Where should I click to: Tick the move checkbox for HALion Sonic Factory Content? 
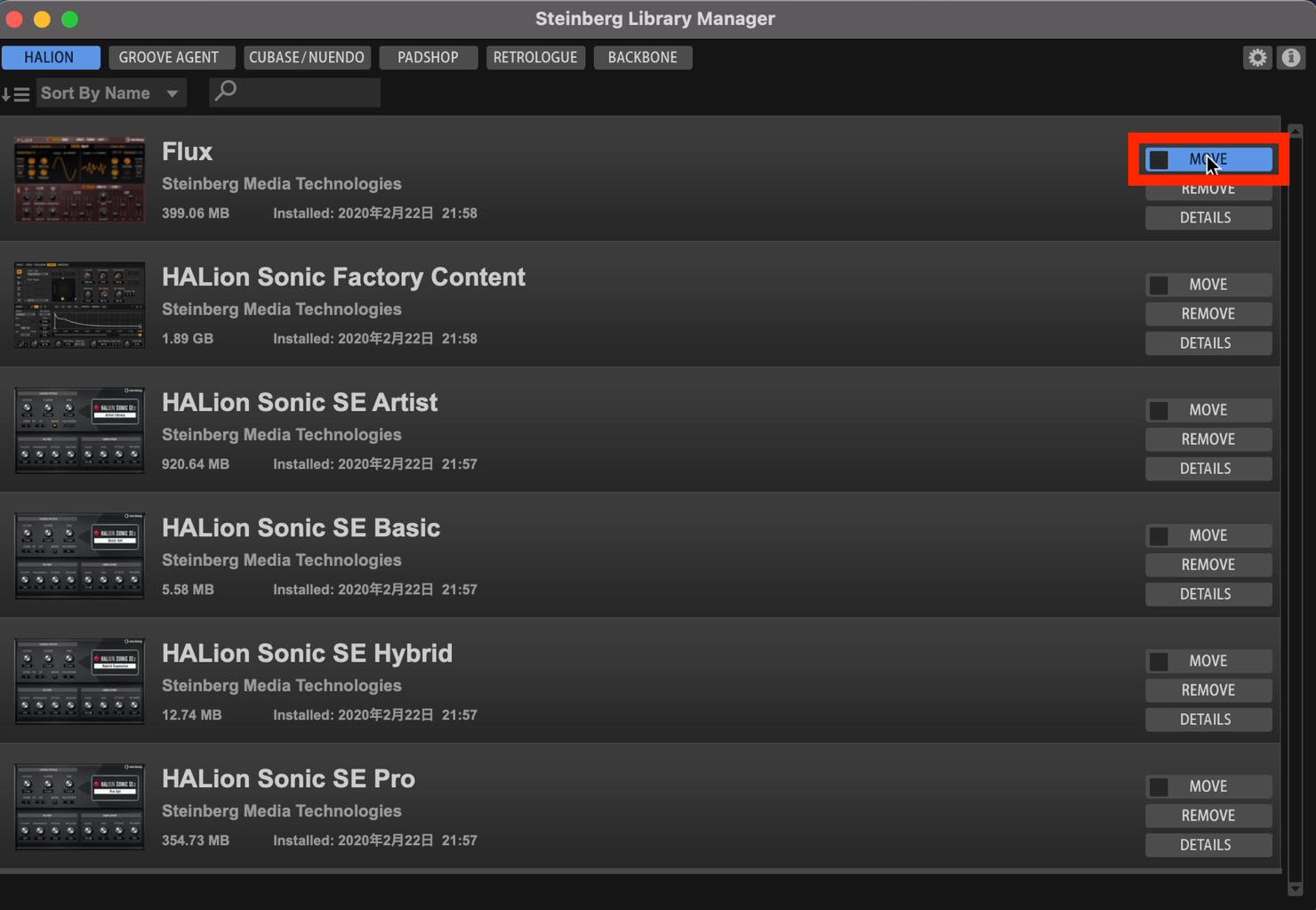click(x=1159, y=285)
